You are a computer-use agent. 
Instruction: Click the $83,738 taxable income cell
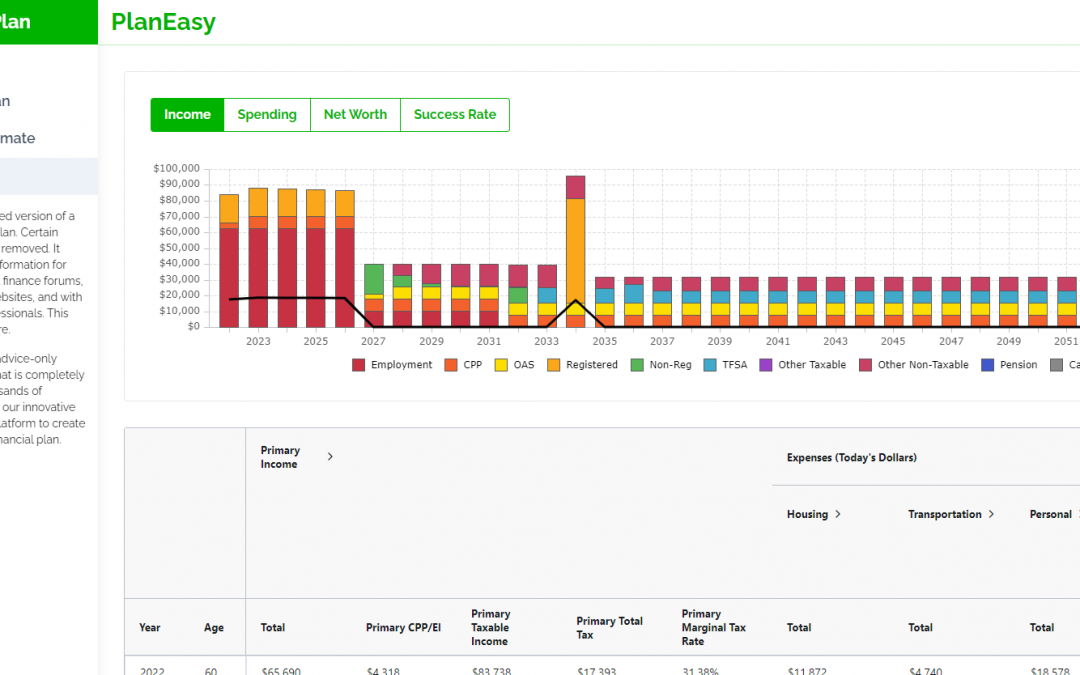pyautogui.click(x=491, y=671)
